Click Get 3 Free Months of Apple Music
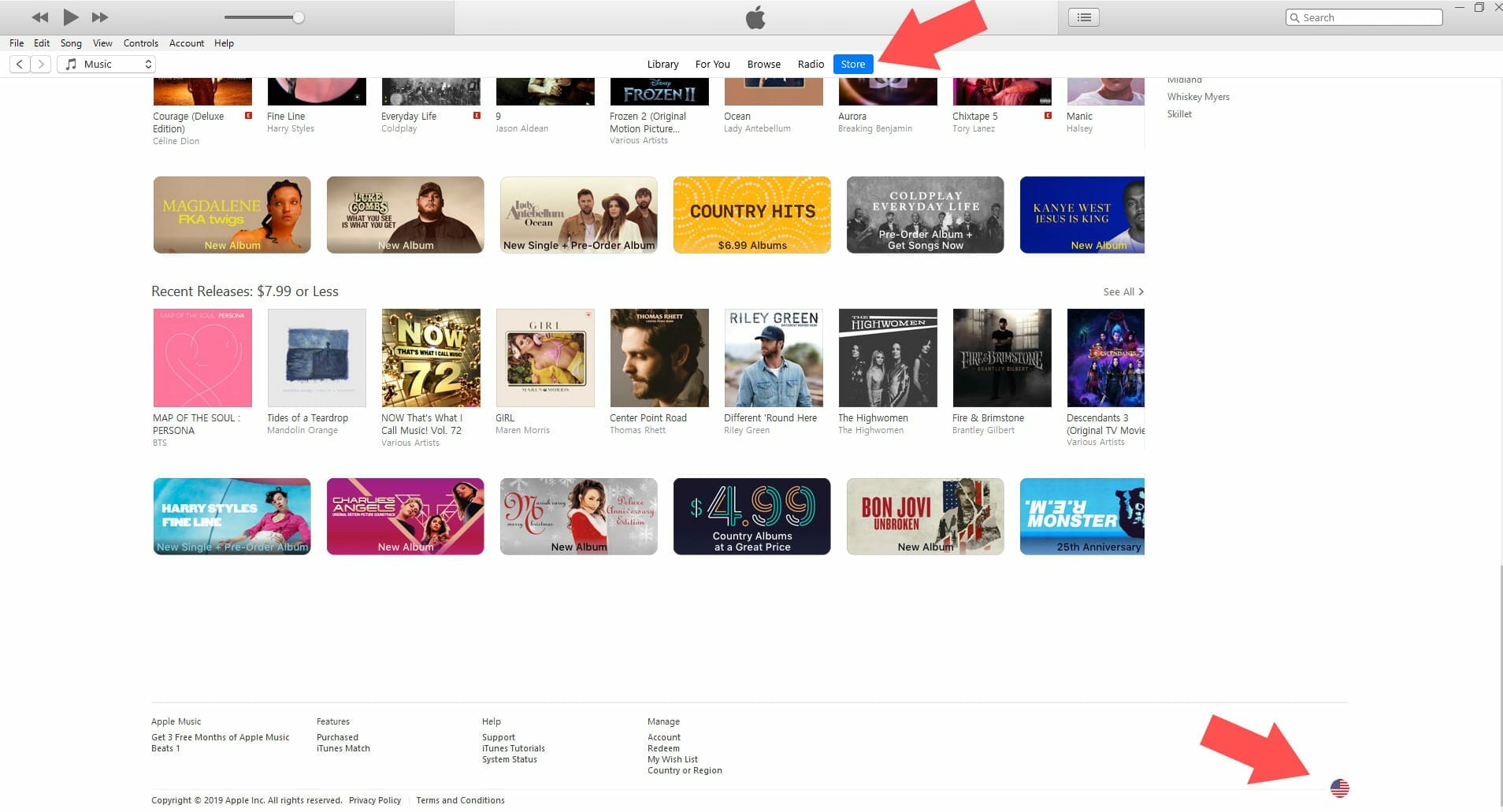Image resolution: width=1503 pixels, height=812 pixels. click(220, 737)
